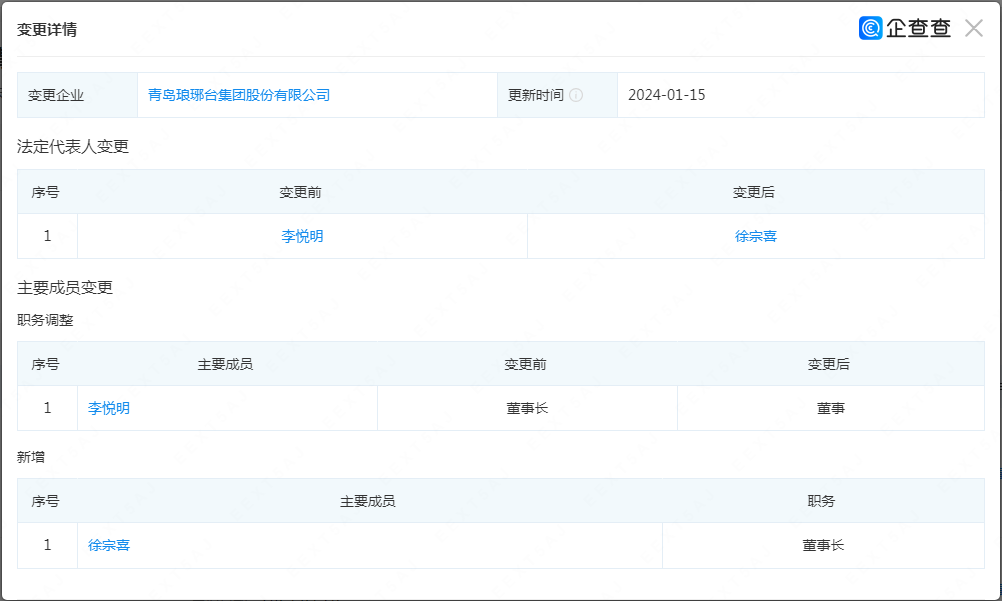
Task: Open company link 青岛琅琊台集团股份有限公司
Action: (239, 95)
